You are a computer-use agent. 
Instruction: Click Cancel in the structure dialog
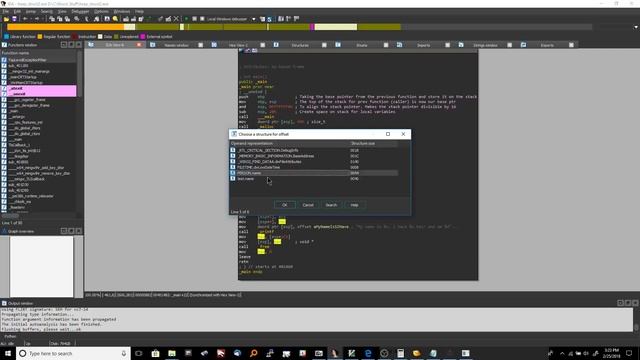pos(308,205)
